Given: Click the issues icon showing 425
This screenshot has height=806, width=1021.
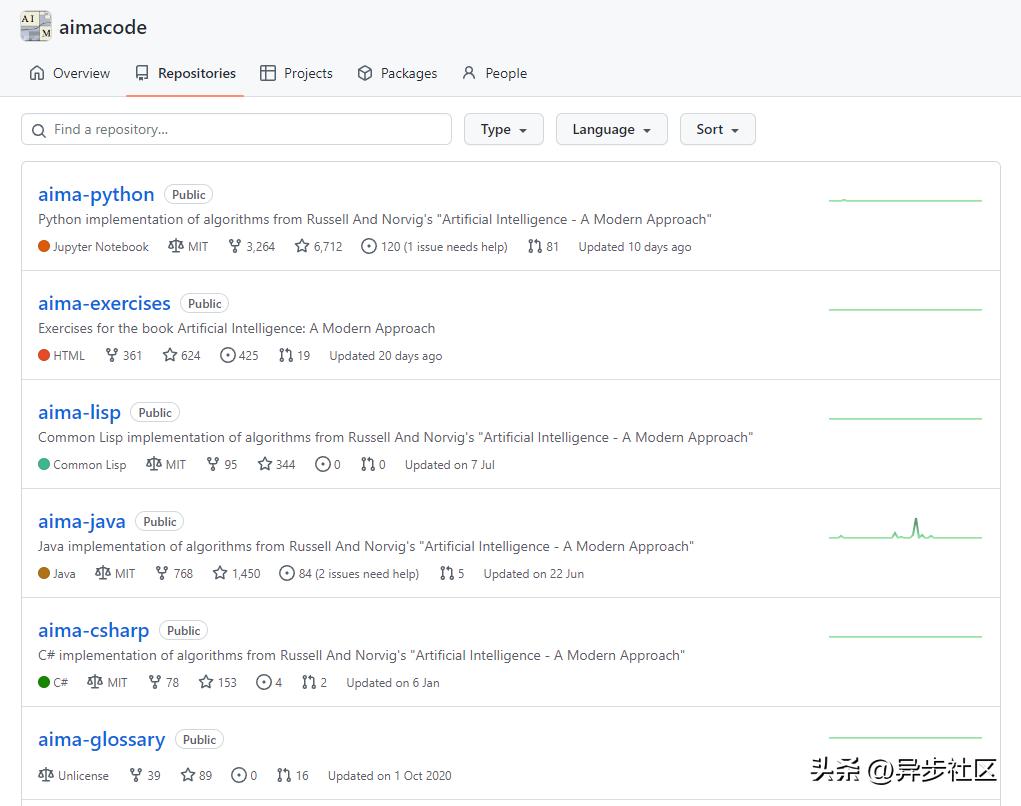Looking at the screenshot, I should [227, 355].
